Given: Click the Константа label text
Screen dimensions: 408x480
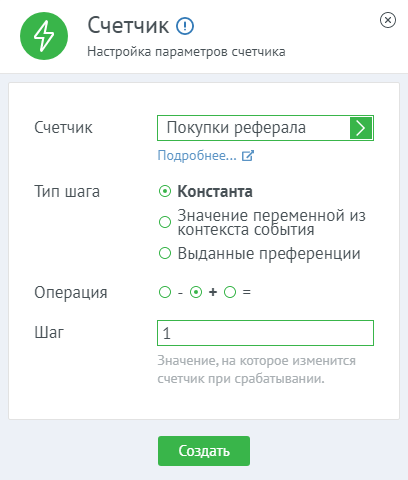Looking at the screenshot, I should [215, 192].
